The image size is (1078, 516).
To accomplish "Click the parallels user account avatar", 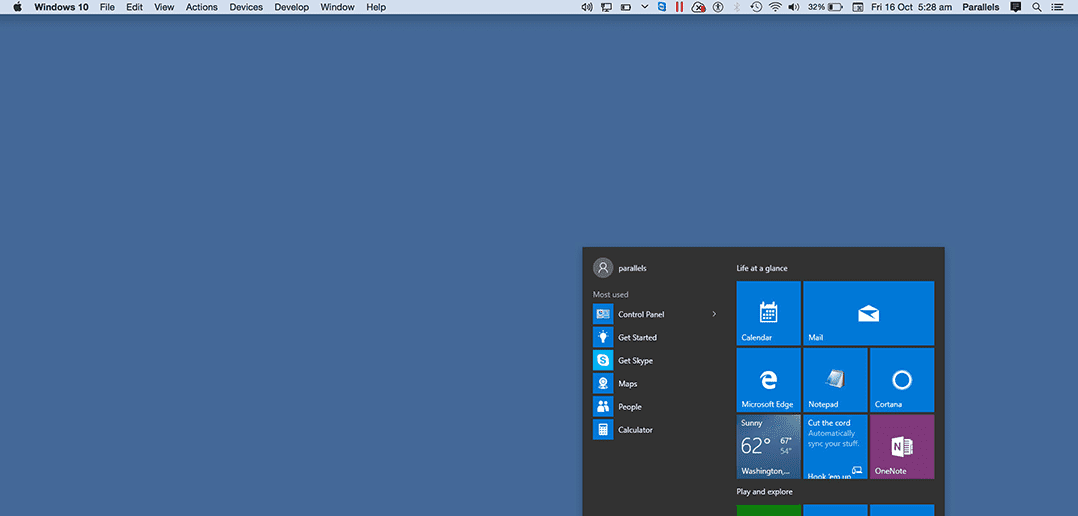I will coord(603,268).
